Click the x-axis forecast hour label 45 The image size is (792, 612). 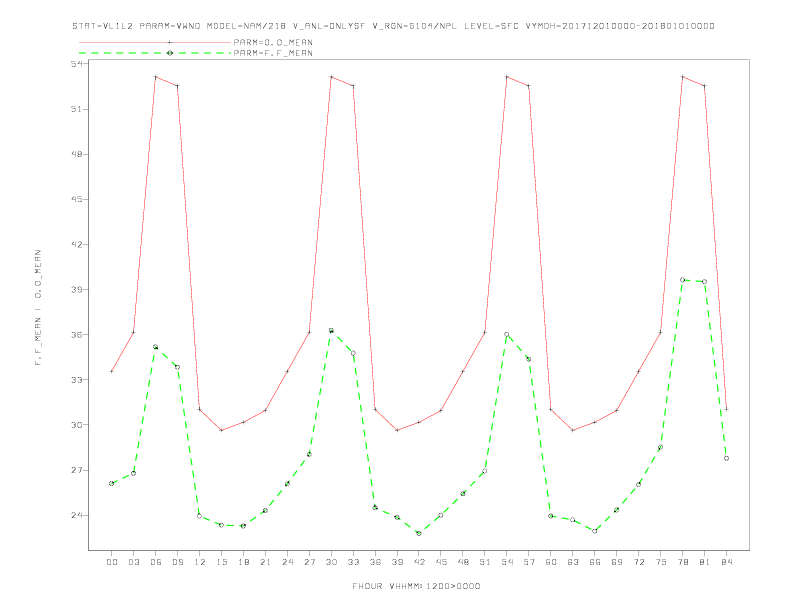coord(441,562)
